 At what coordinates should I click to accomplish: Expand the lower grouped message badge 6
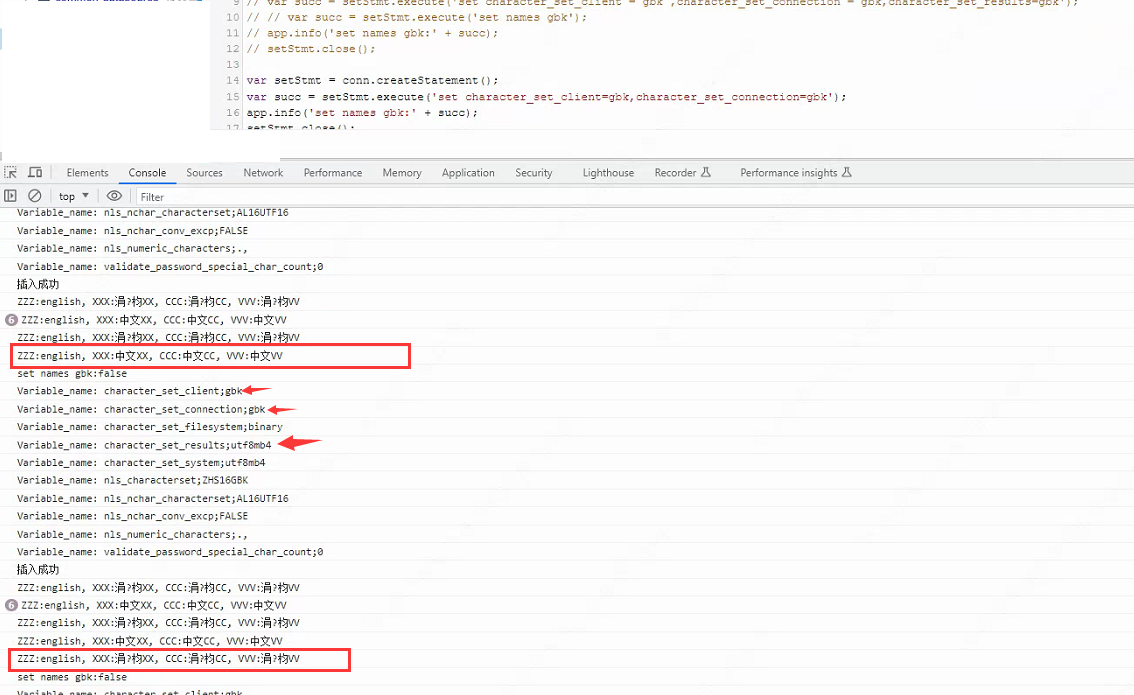12,606
